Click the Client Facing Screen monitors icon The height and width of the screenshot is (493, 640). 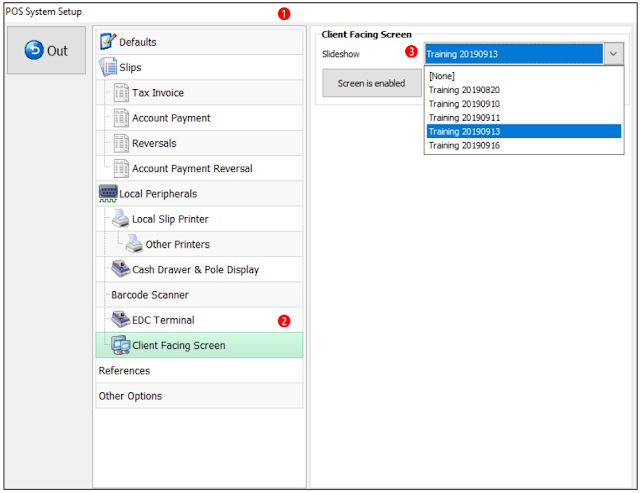[x=121, y=345]
